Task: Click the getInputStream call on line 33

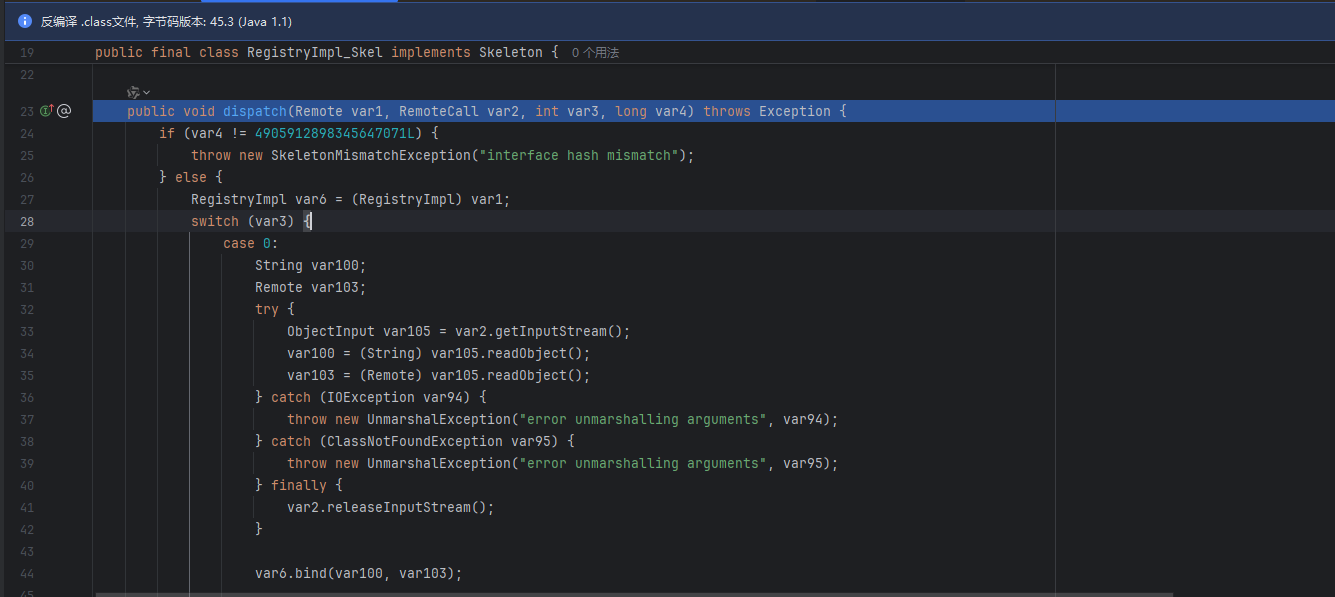Action: coord(551,331)
